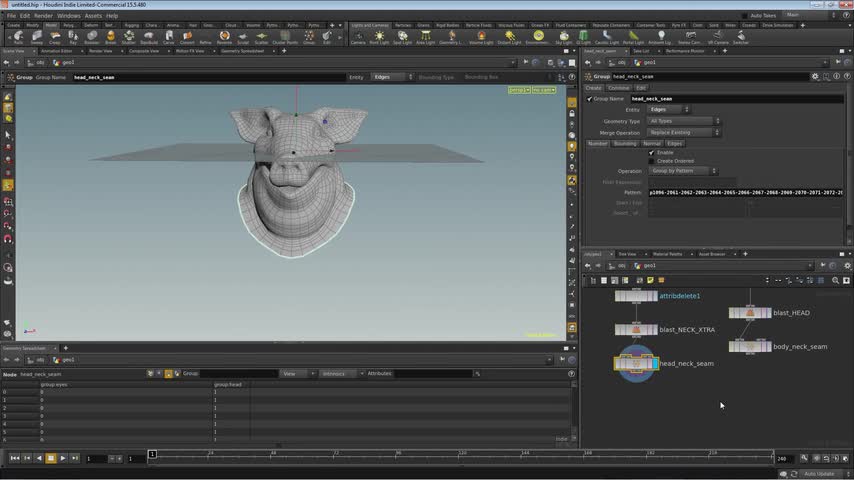Open the Operation Group by Pattern dropdown
The width and height of the screenshot is (854, 480).
(684, 171)
